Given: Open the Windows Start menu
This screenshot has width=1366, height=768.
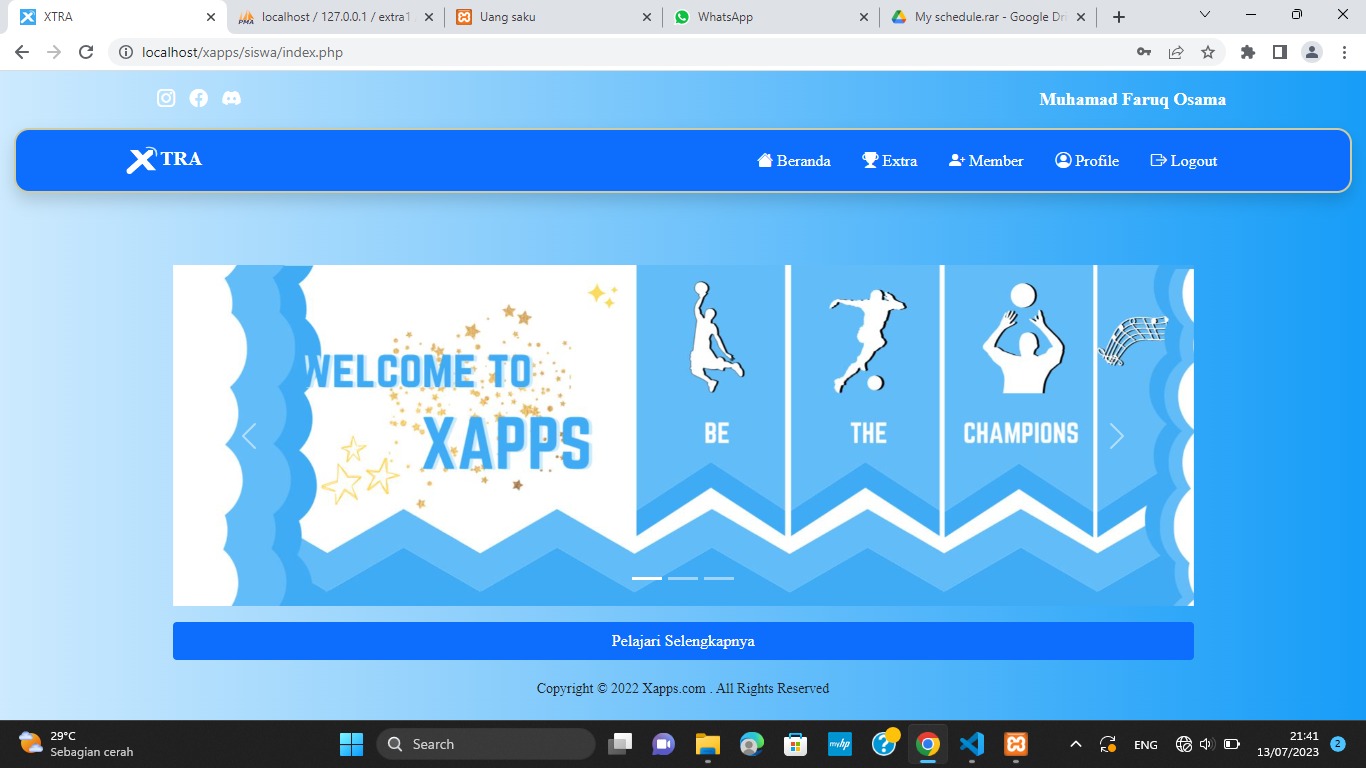Looking at the screenshot, I should (351, 744).
